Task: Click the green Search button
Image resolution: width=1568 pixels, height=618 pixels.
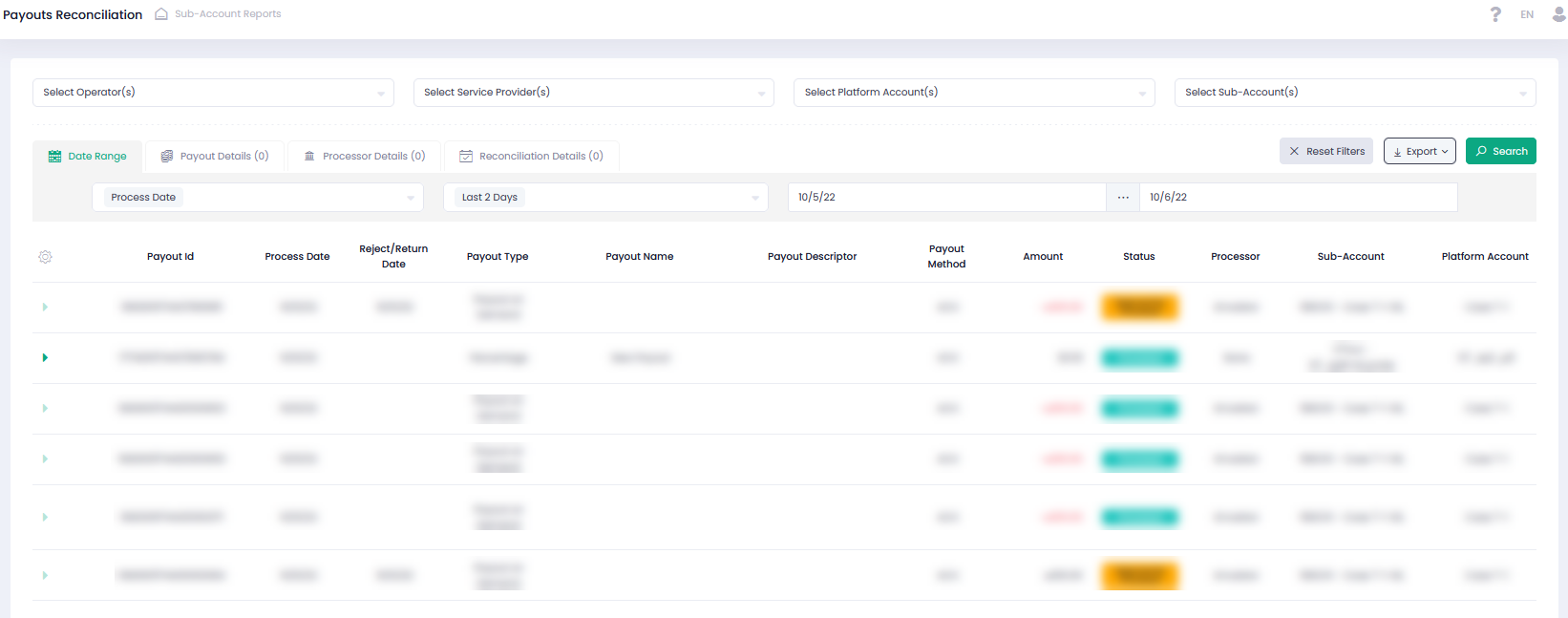Action: [x=1500, y=151]
